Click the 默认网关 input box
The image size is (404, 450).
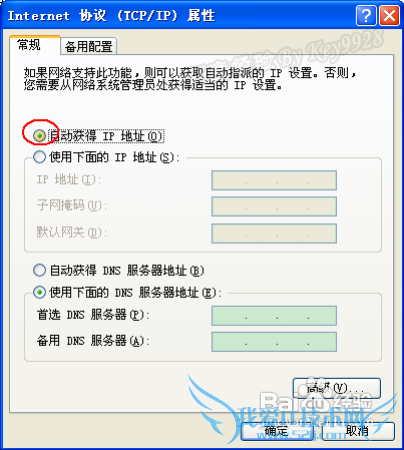(x=274, y=233)
